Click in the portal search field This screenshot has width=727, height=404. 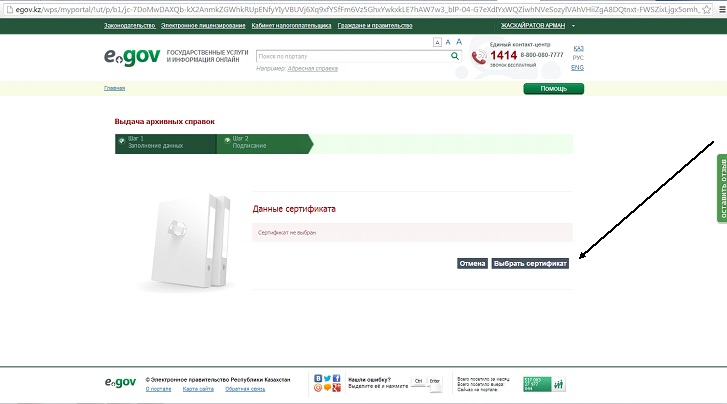point(350,57)
